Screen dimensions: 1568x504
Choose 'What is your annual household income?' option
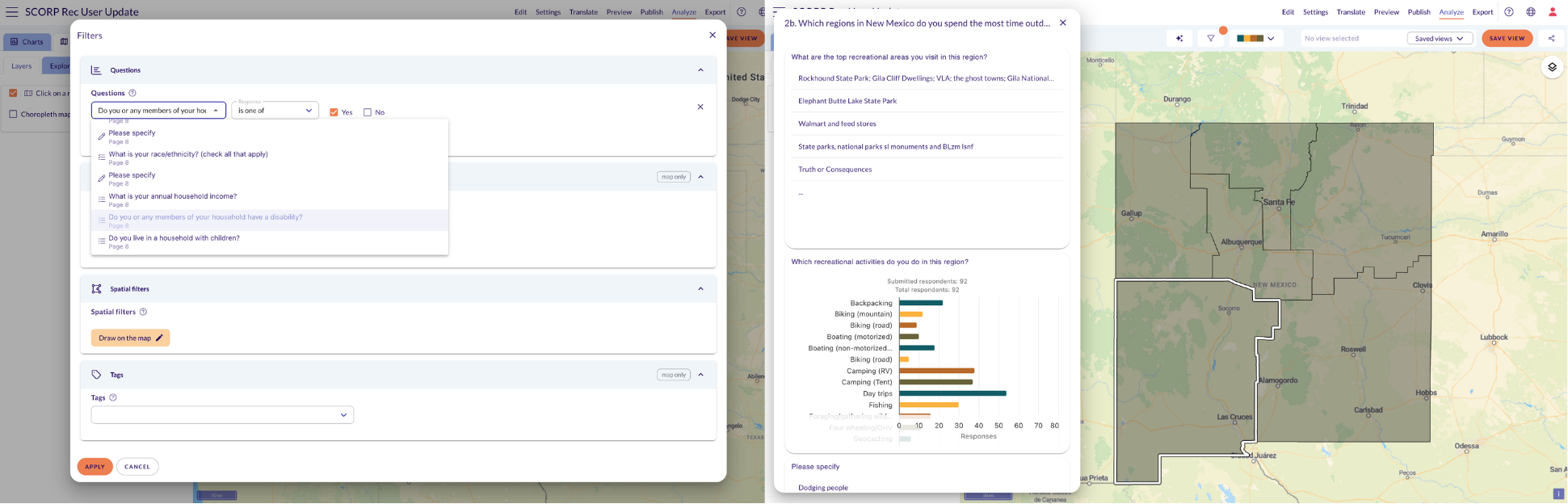click(270, 199)
